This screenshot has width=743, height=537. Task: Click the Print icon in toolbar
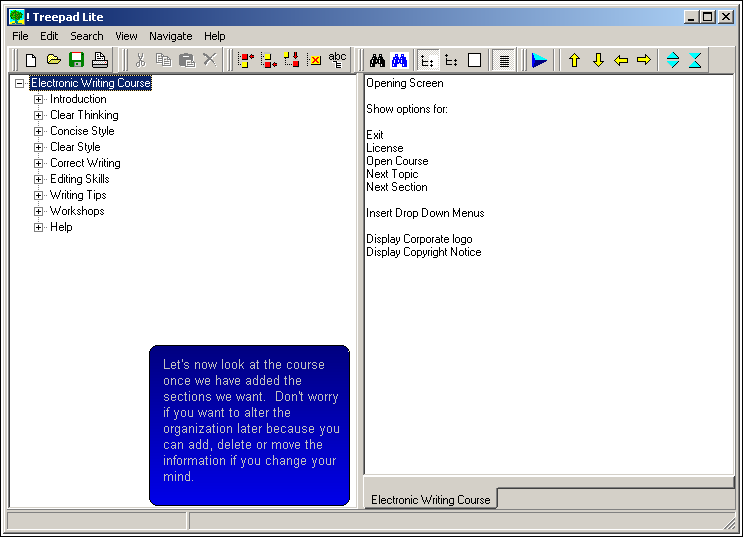(99, 60)
